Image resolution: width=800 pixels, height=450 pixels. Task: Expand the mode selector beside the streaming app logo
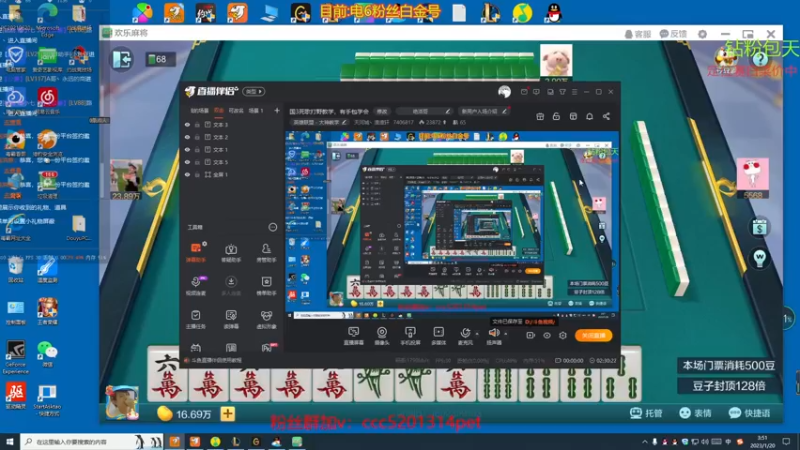pos(254,92)
